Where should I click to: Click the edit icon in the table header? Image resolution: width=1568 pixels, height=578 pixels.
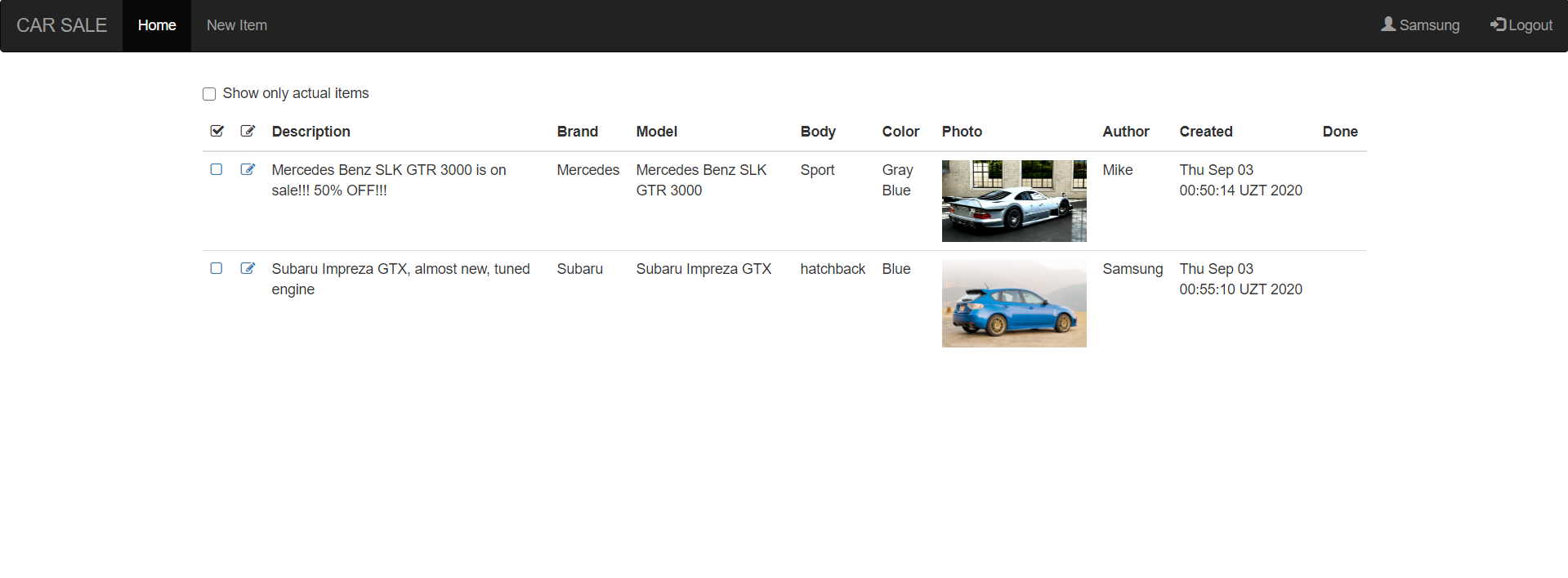(248, 131)
